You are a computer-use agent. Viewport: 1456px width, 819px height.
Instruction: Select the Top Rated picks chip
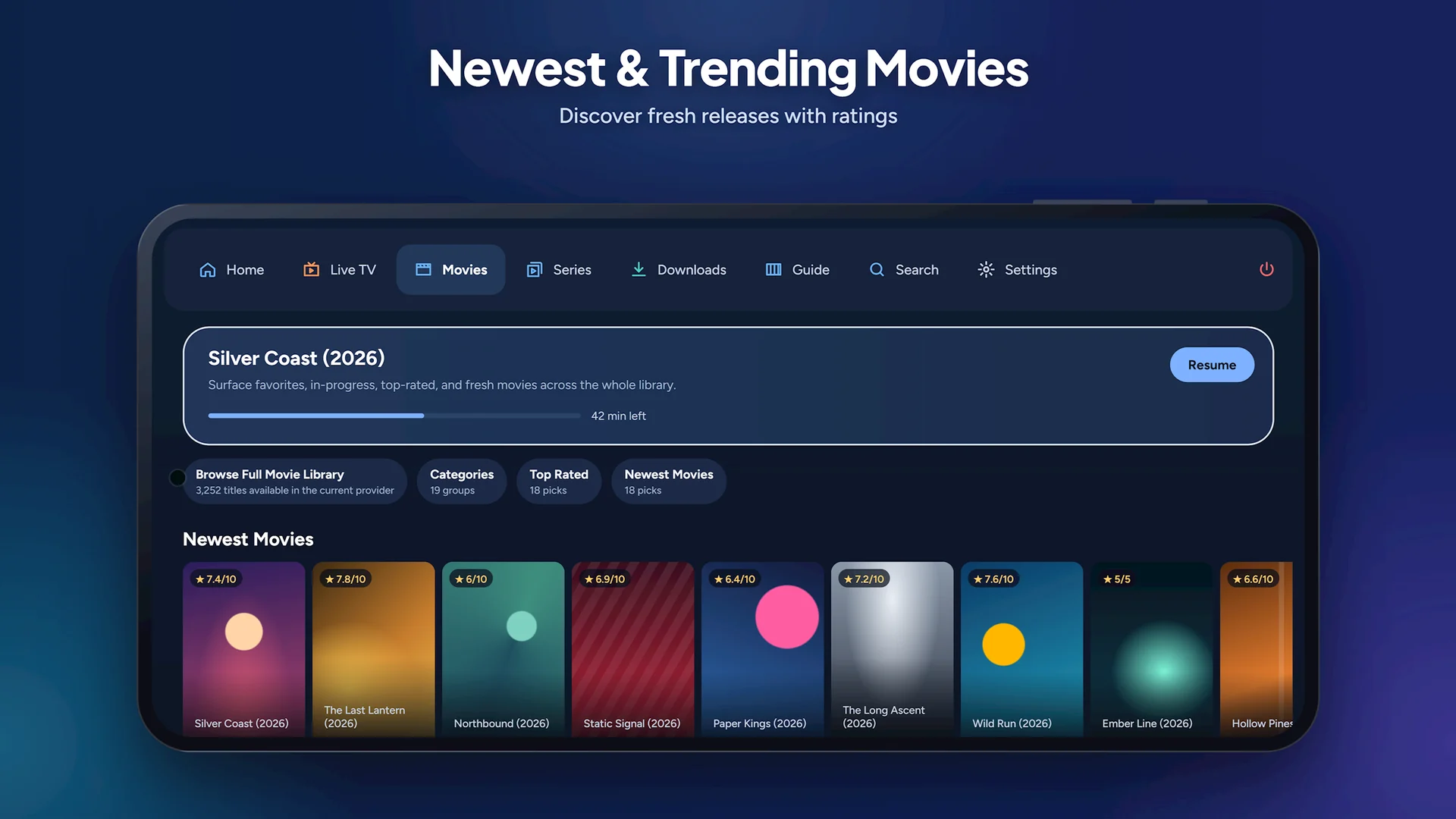(x=559, y=482)
